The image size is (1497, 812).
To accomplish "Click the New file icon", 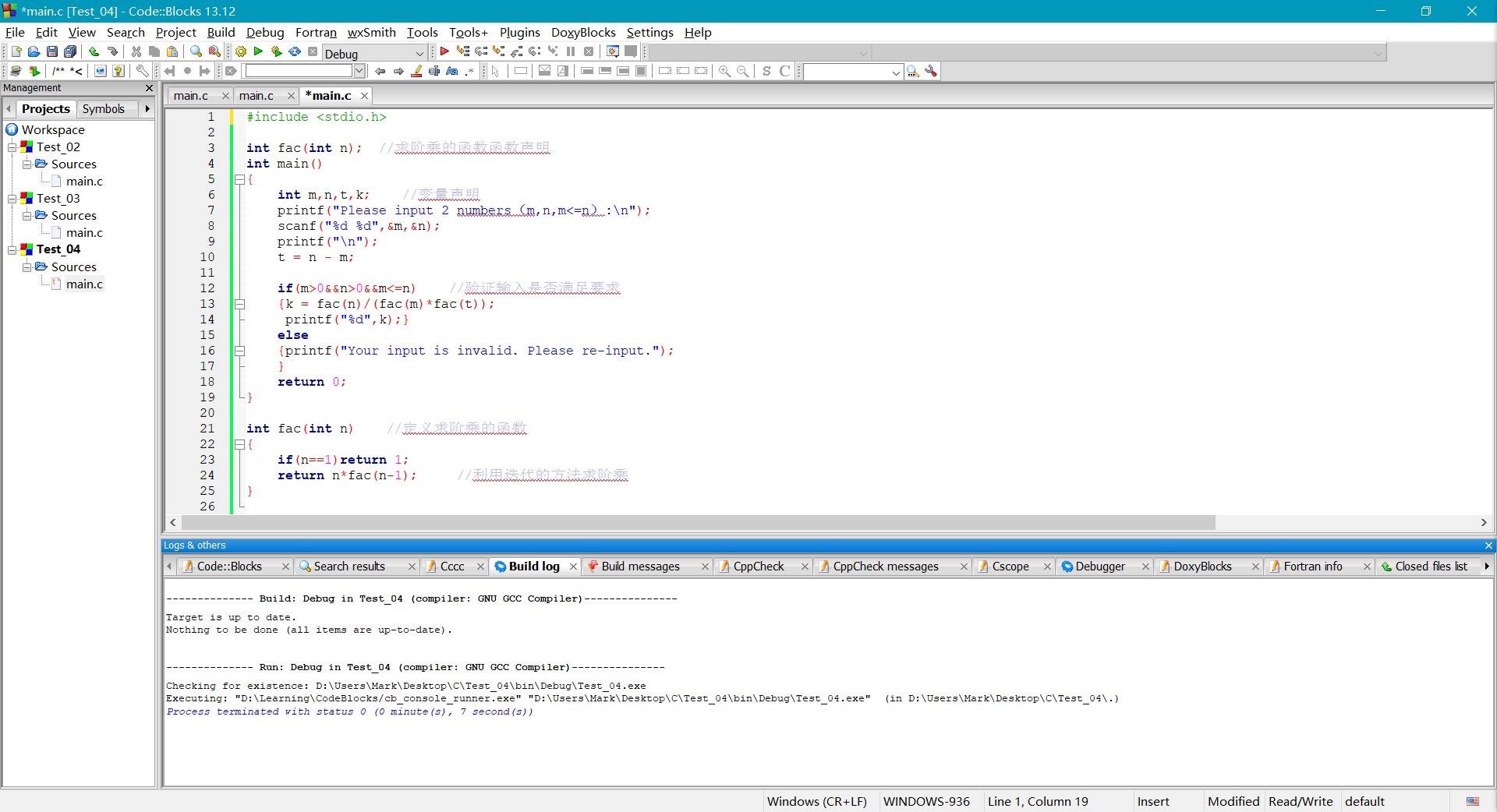I will pos(16,51).
